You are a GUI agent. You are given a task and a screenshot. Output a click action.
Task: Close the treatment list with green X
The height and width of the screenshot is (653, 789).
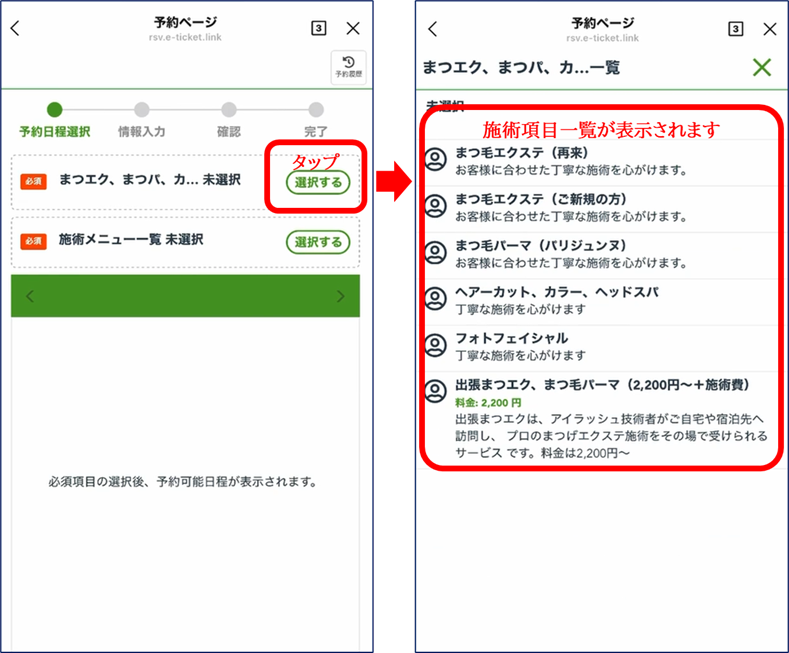pyautogui.click(x=762, y=68)
